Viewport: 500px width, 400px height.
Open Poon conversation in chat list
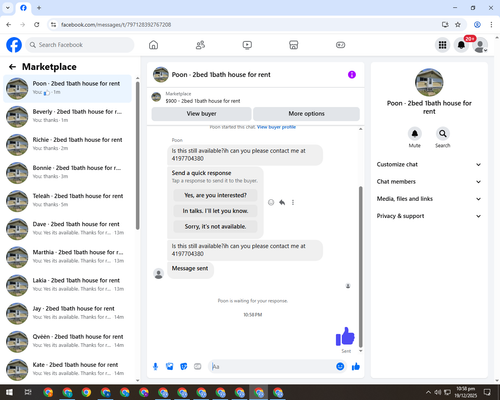(x=68, y=89)
